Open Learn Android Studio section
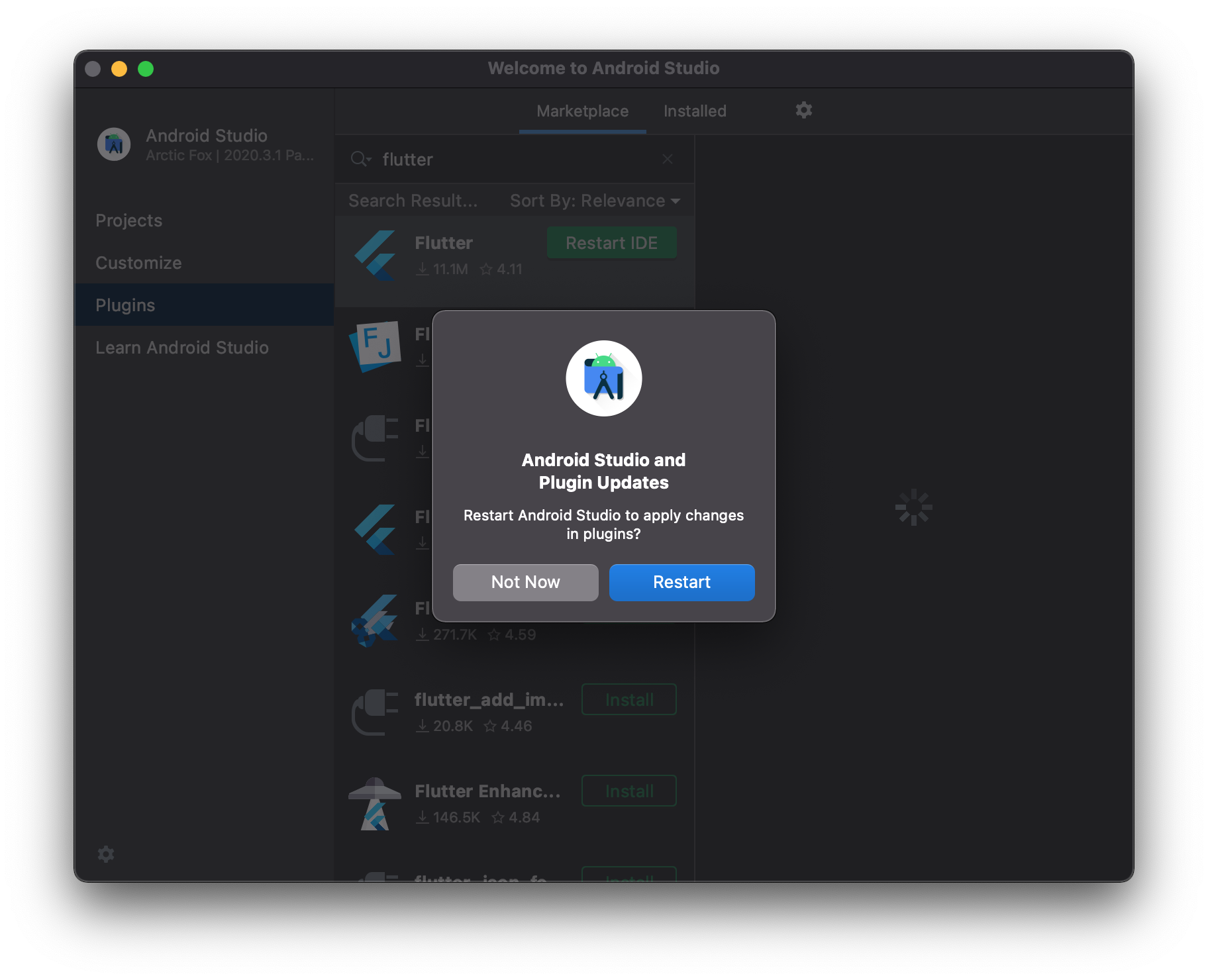1208x980 pixels. tap(204, 348)
